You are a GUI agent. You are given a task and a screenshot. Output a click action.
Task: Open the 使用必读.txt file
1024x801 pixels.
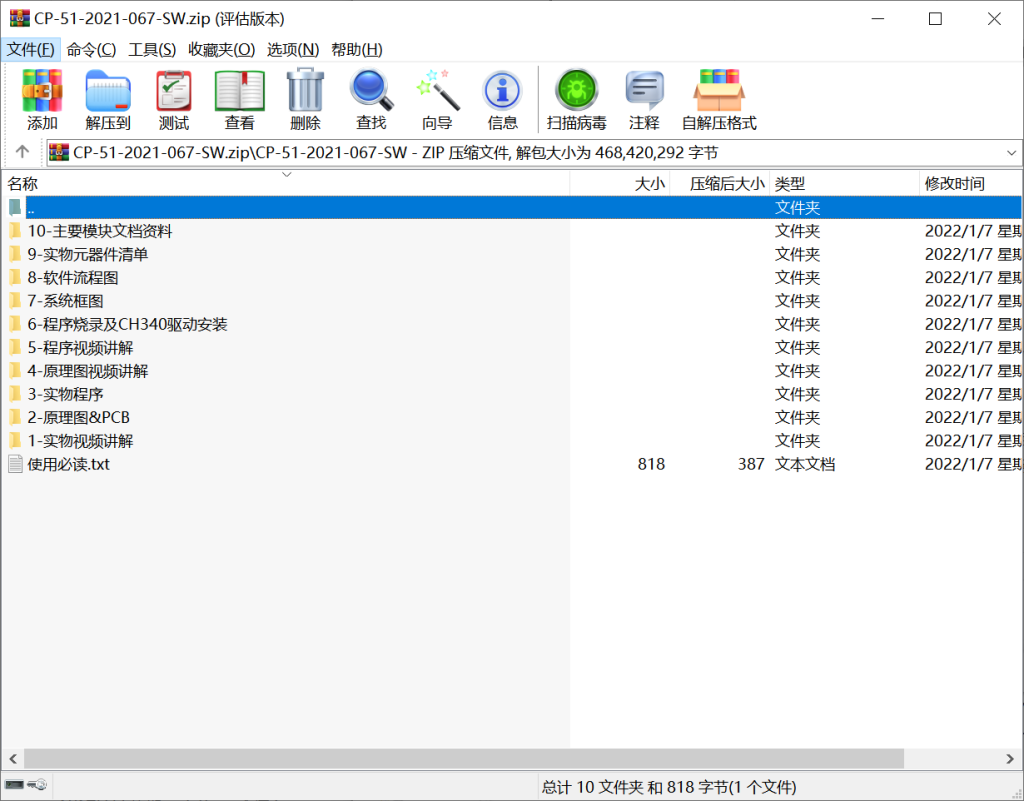tap(70, 464)
